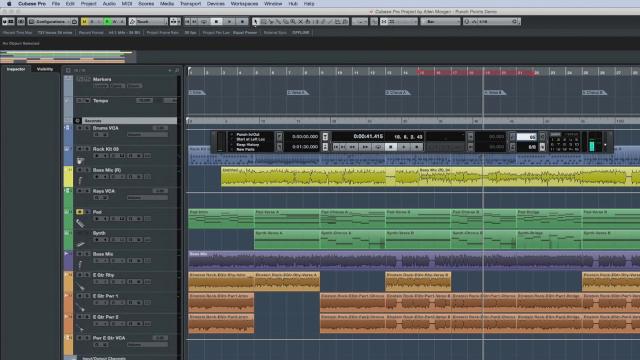Open the File menu
The image size is (640, 360).
coord(56,4)
